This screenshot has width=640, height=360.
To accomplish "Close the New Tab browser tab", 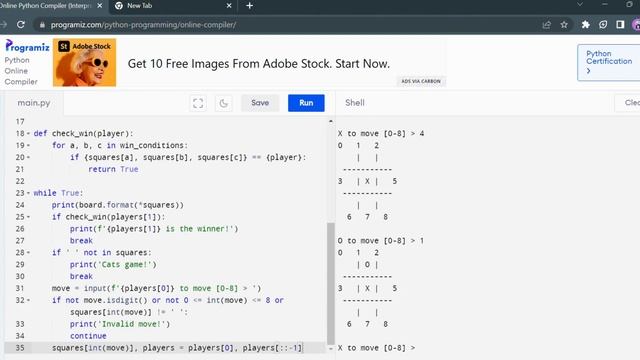I will pyautogui.click(x=229, y=6).
